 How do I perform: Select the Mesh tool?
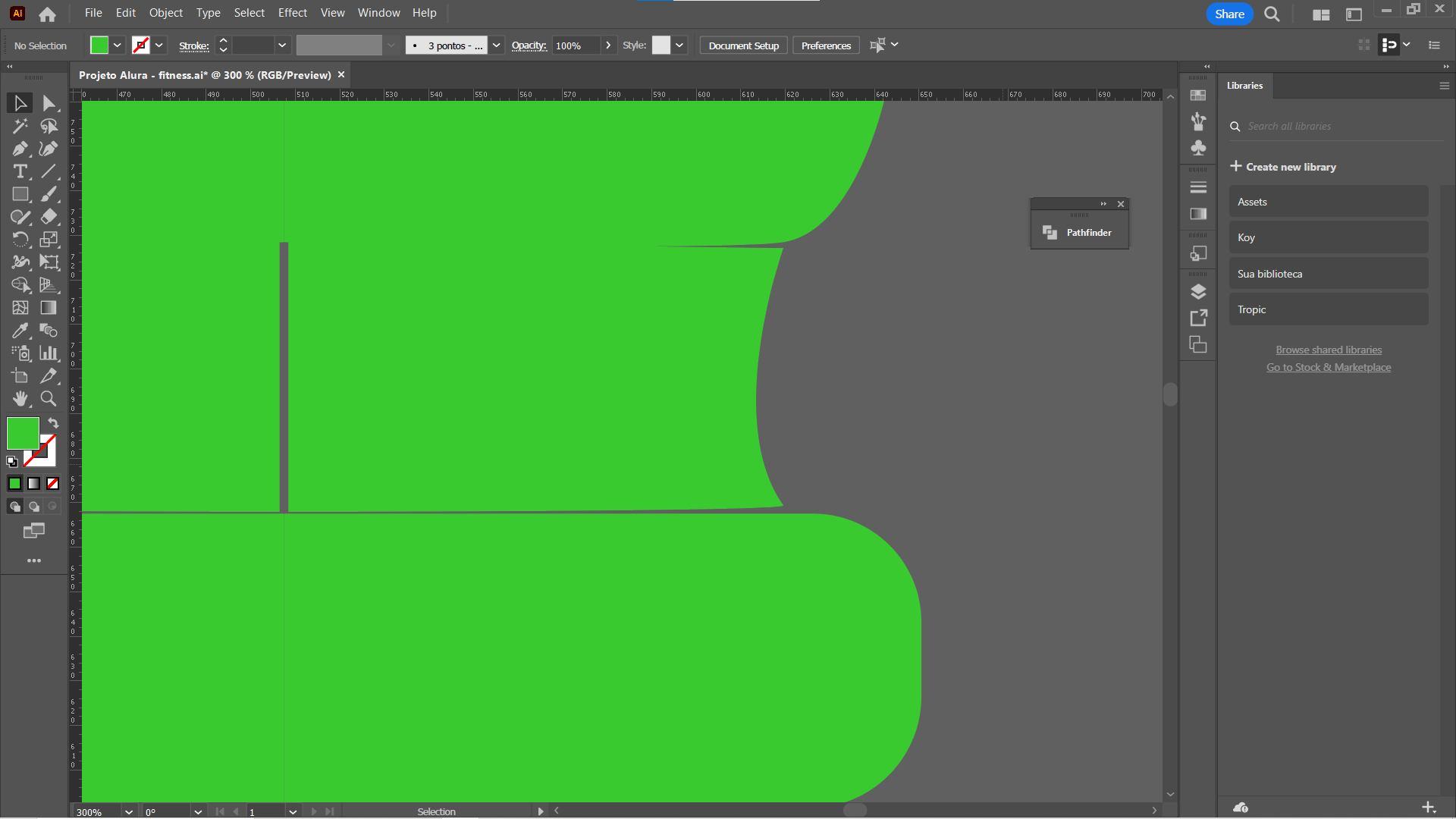pos(20,308)
